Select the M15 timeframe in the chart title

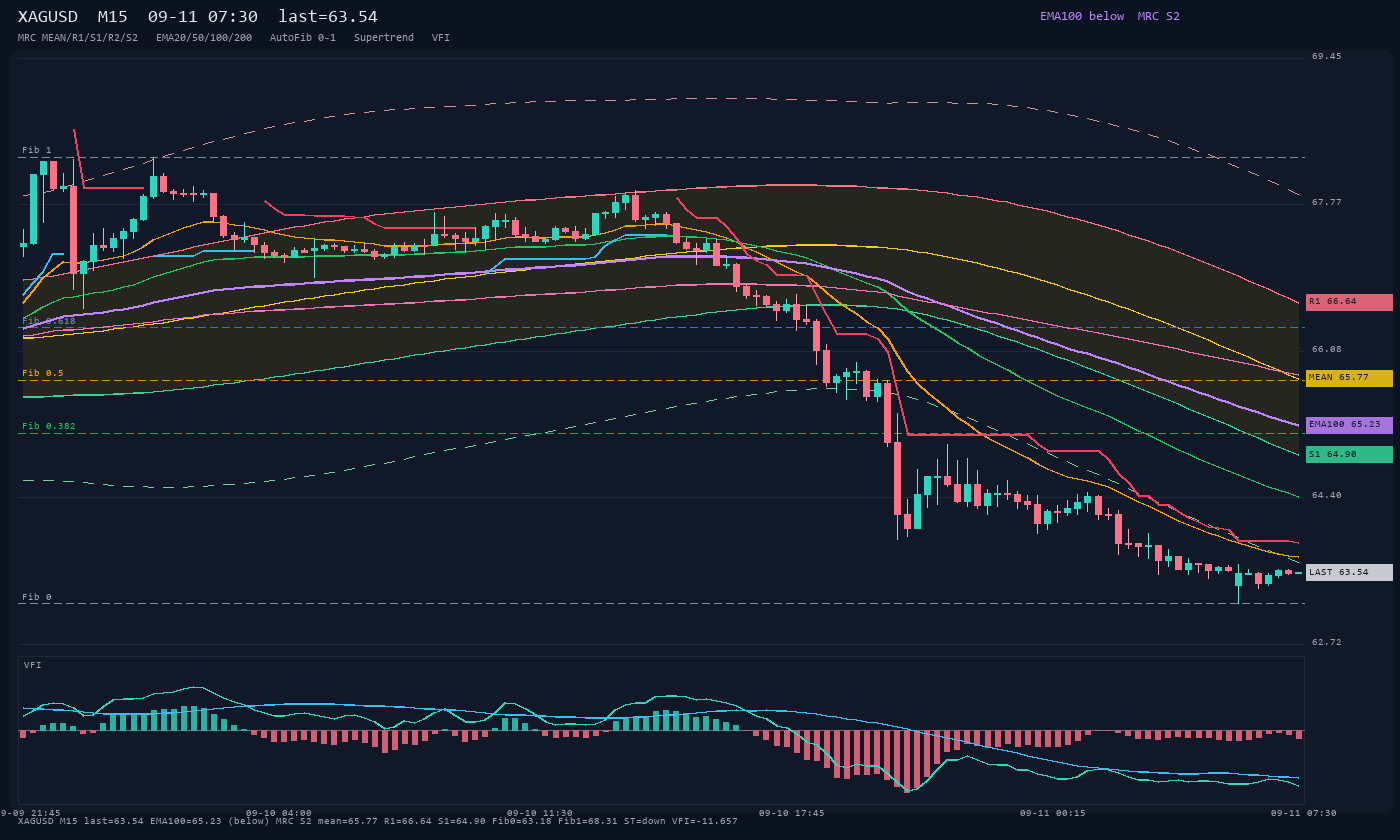click(x=113, y=17)
